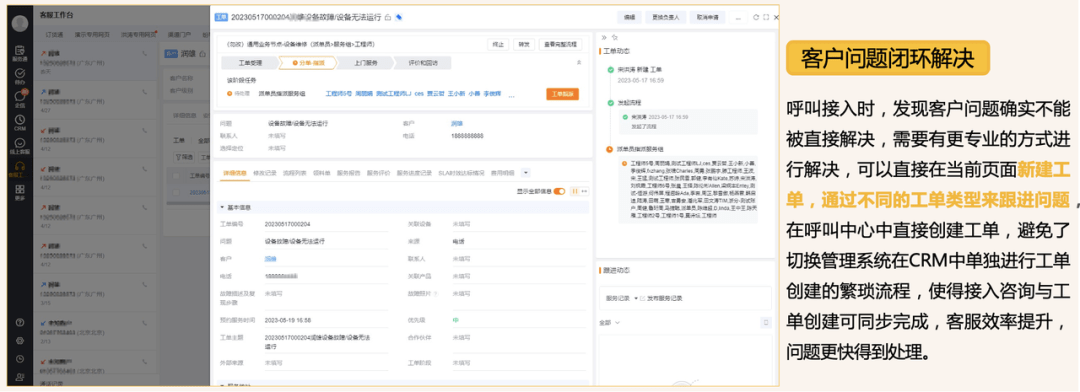1080x392 pixels.
Task: Open the SLA时效达标情况 tab
Action: pos(461,173)
